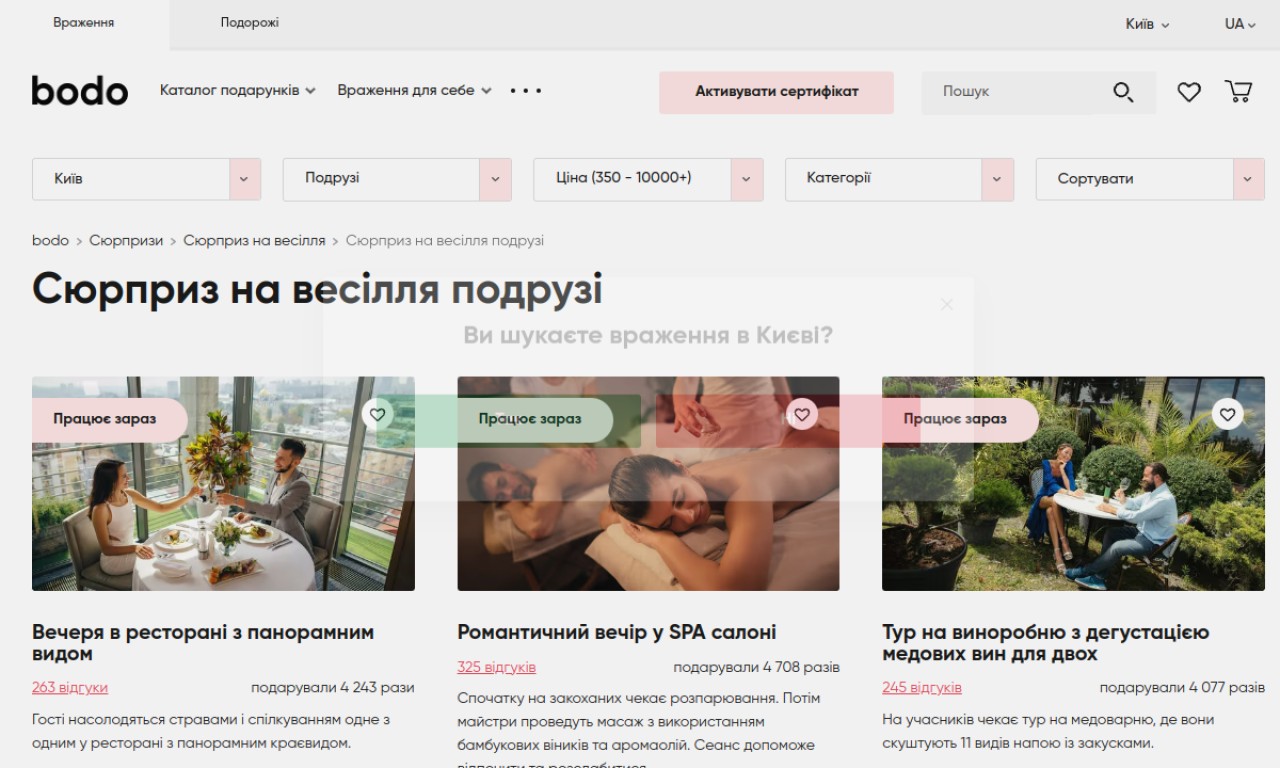1280x768 pixels.
Task: Open Вечеря в ресторані з панорамним видом title
Action: [203, 643]
